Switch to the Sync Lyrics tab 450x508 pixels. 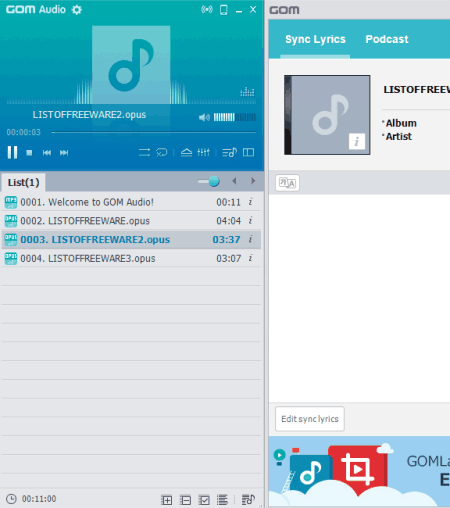point(315,39)
